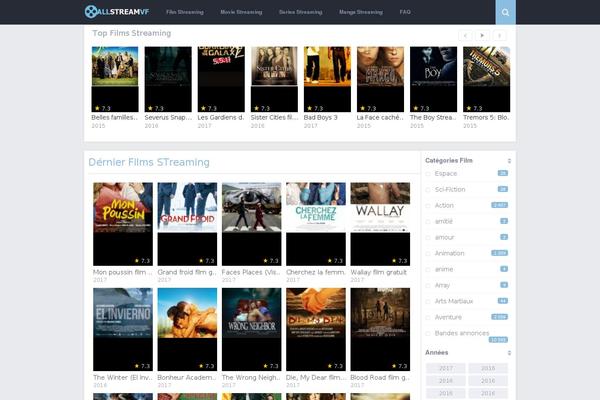The image size is (600, 400).
Task: Open Wallay poster
Action: 380,224
